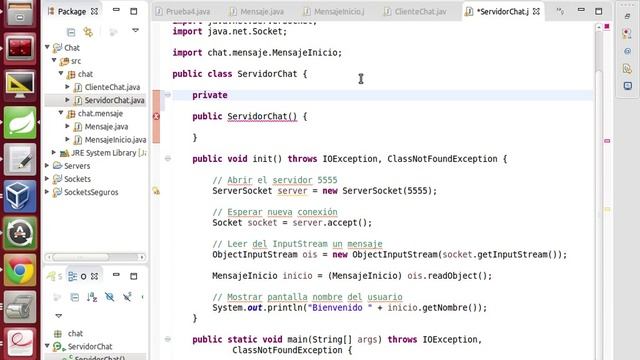Image resolution: width=640 pixels, height=360 pixels.
Task: Expand the SocketsSeguros project
Action: 47,191
